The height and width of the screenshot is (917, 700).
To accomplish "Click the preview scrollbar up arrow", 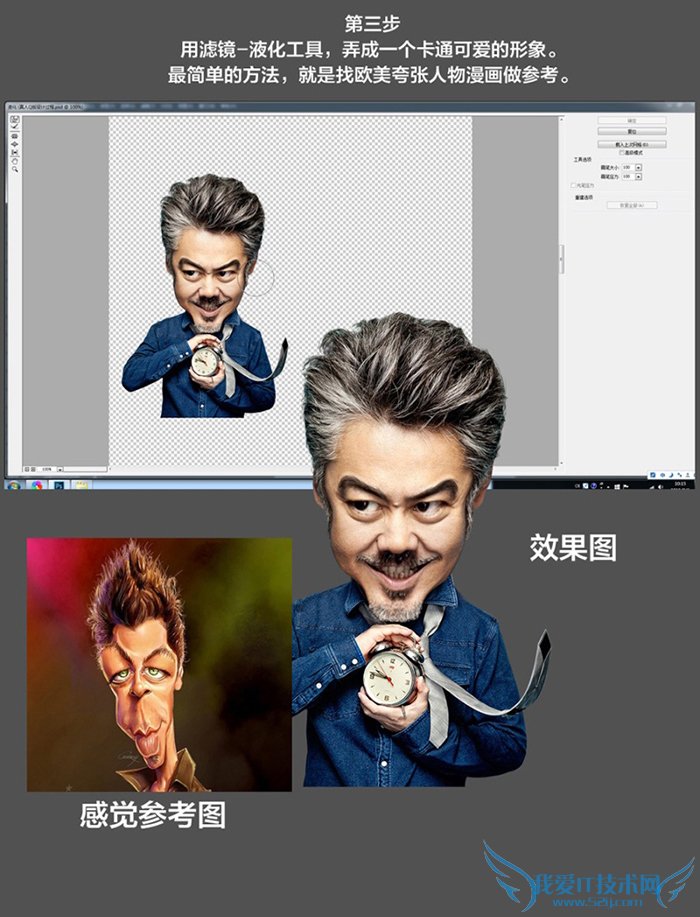I will click(x=561, y=119).
